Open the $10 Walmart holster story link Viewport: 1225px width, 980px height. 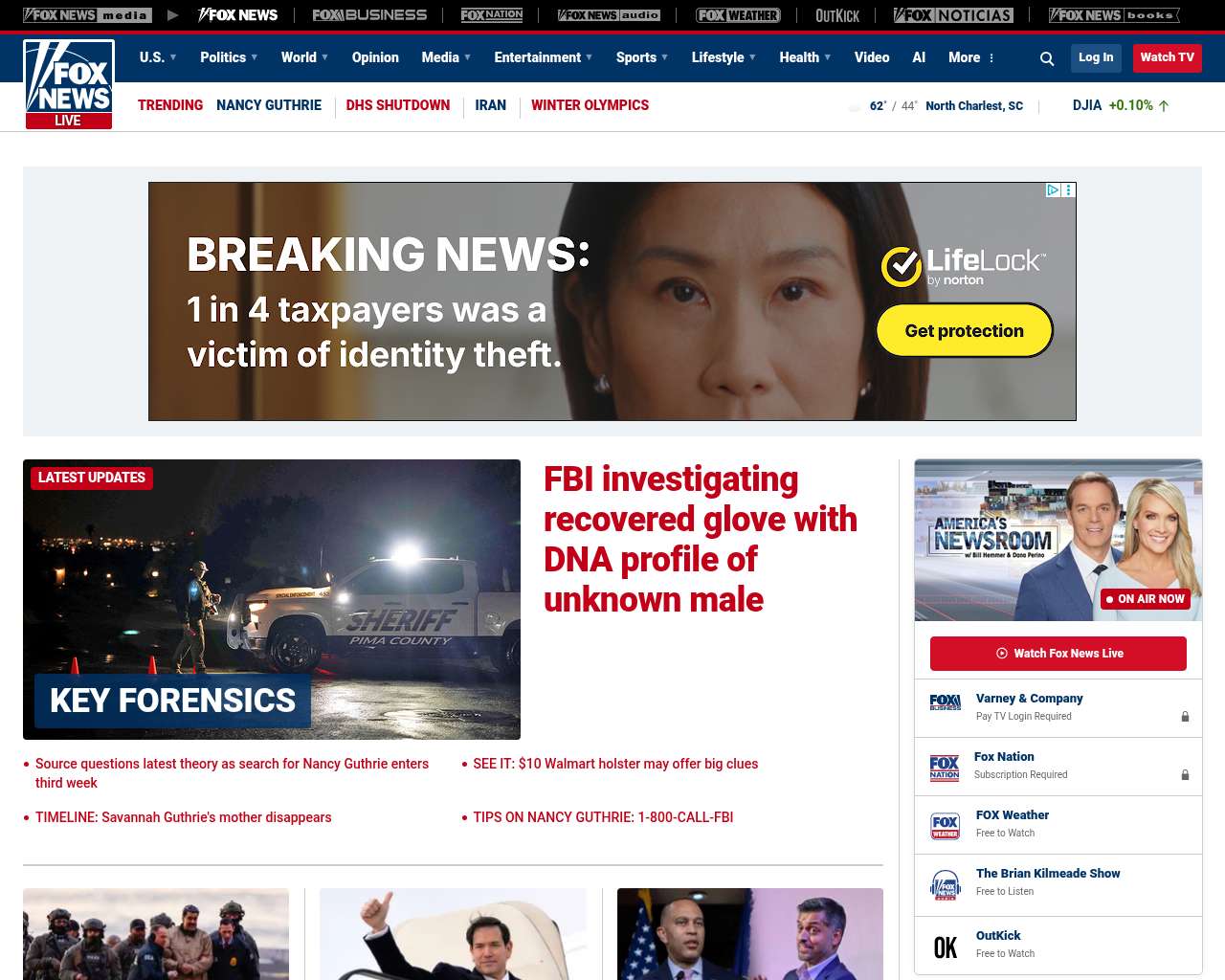(615, 764)
